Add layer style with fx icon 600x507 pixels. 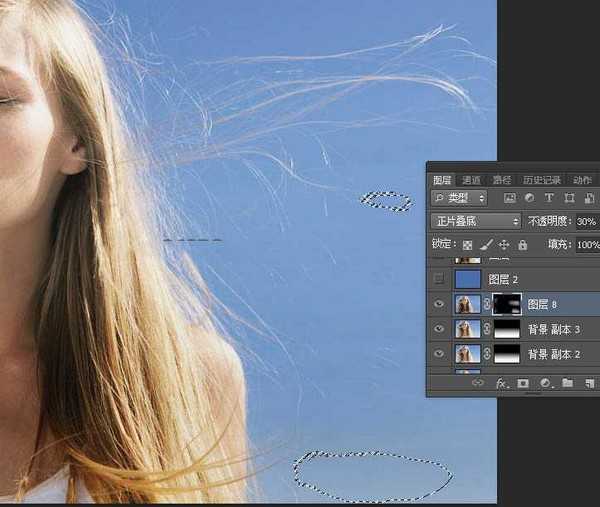500,383
